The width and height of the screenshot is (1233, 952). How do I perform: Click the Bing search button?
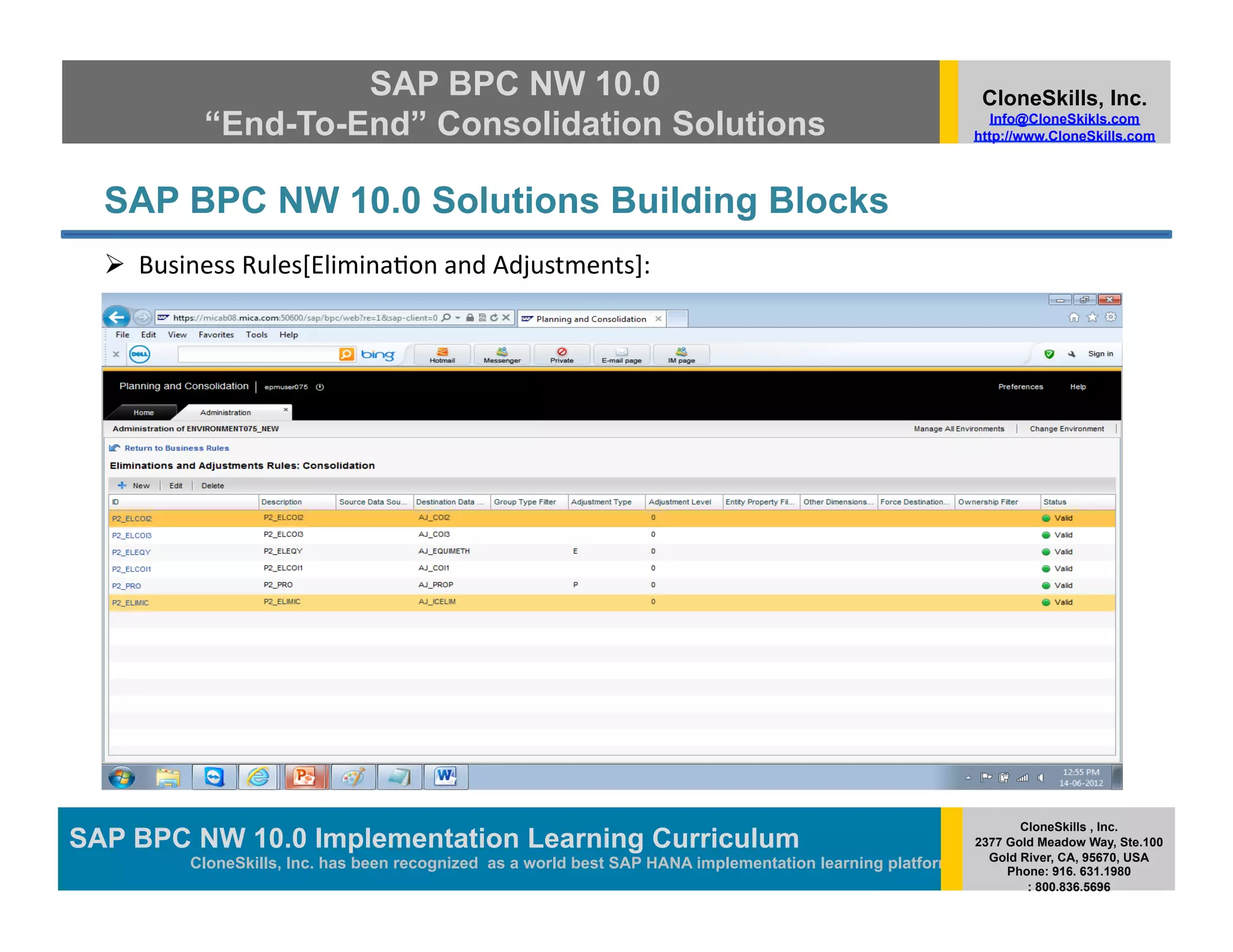(347, 354)
